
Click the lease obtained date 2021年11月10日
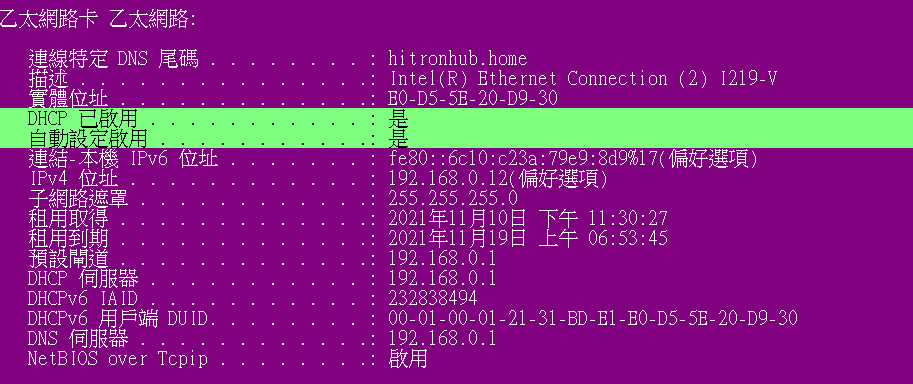458,219
